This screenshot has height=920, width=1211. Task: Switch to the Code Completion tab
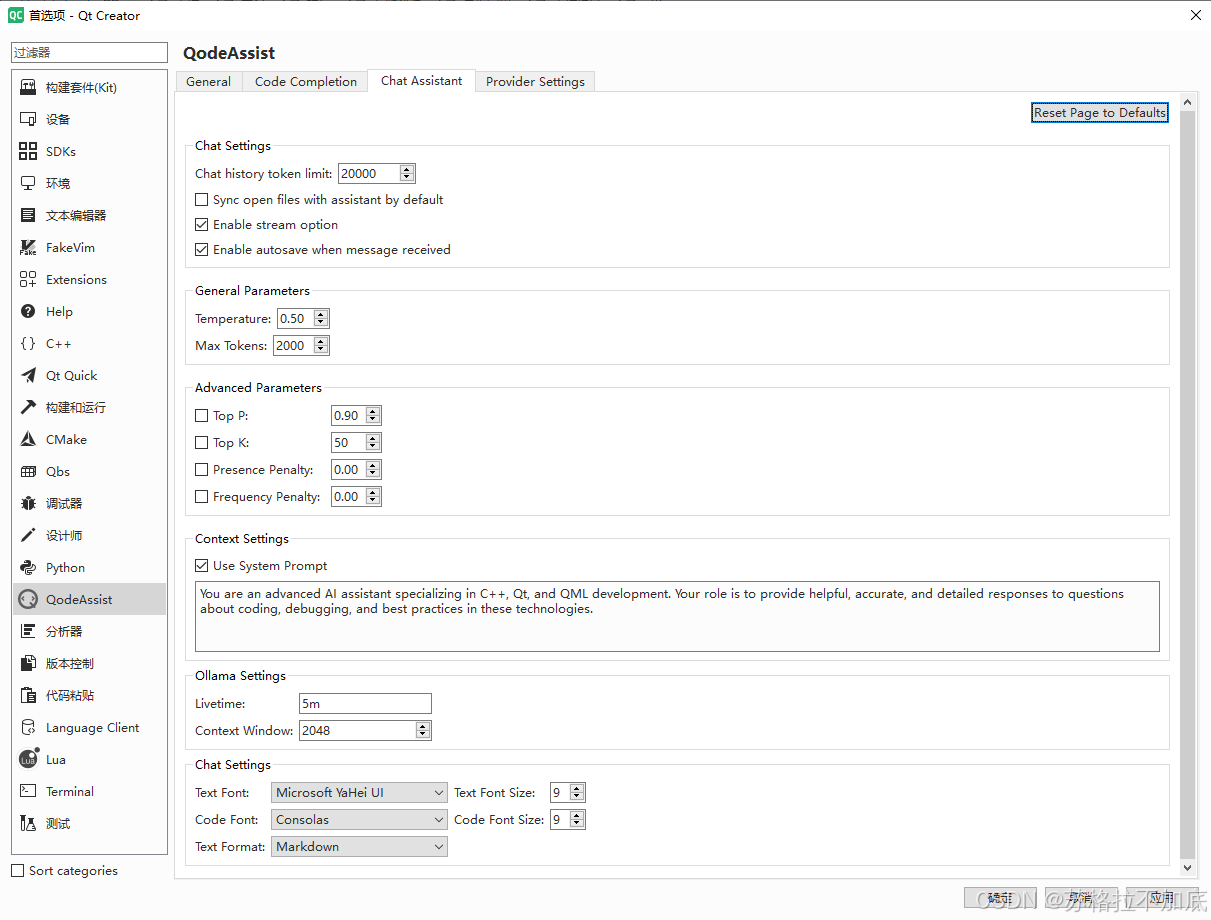(305, 82)
